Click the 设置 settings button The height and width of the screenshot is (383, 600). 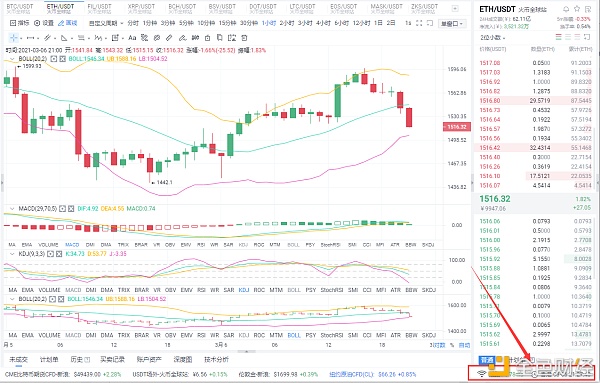[44, 23]
